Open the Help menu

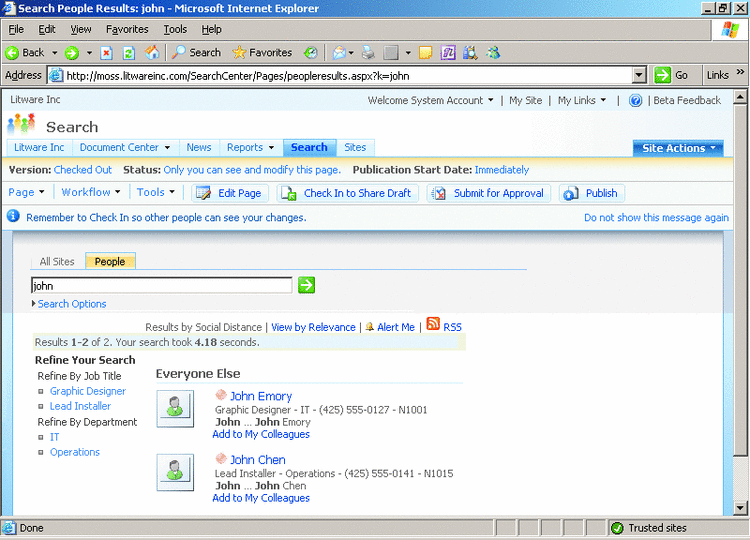211,29
